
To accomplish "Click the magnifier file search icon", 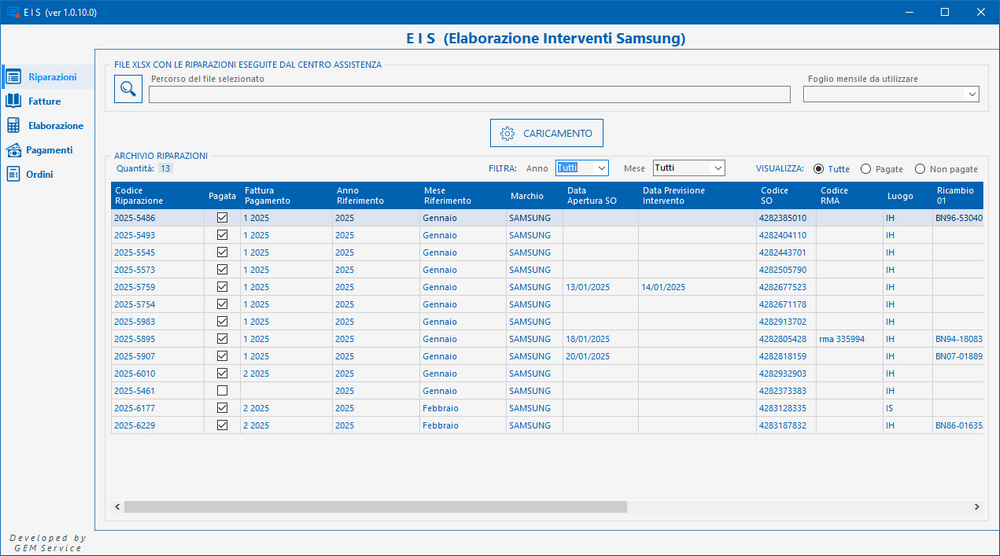I will pos(128,89).
